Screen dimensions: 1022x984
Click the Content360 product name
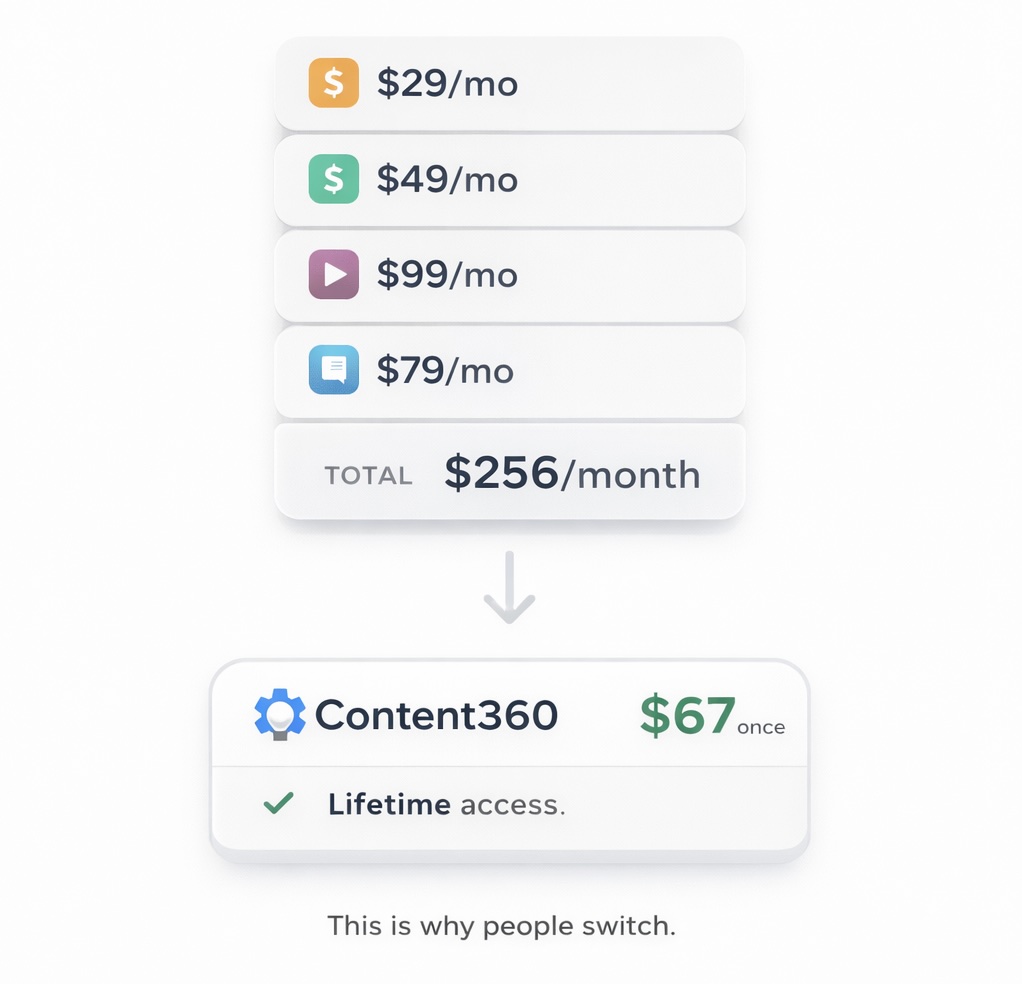click(x=436, y=715)
